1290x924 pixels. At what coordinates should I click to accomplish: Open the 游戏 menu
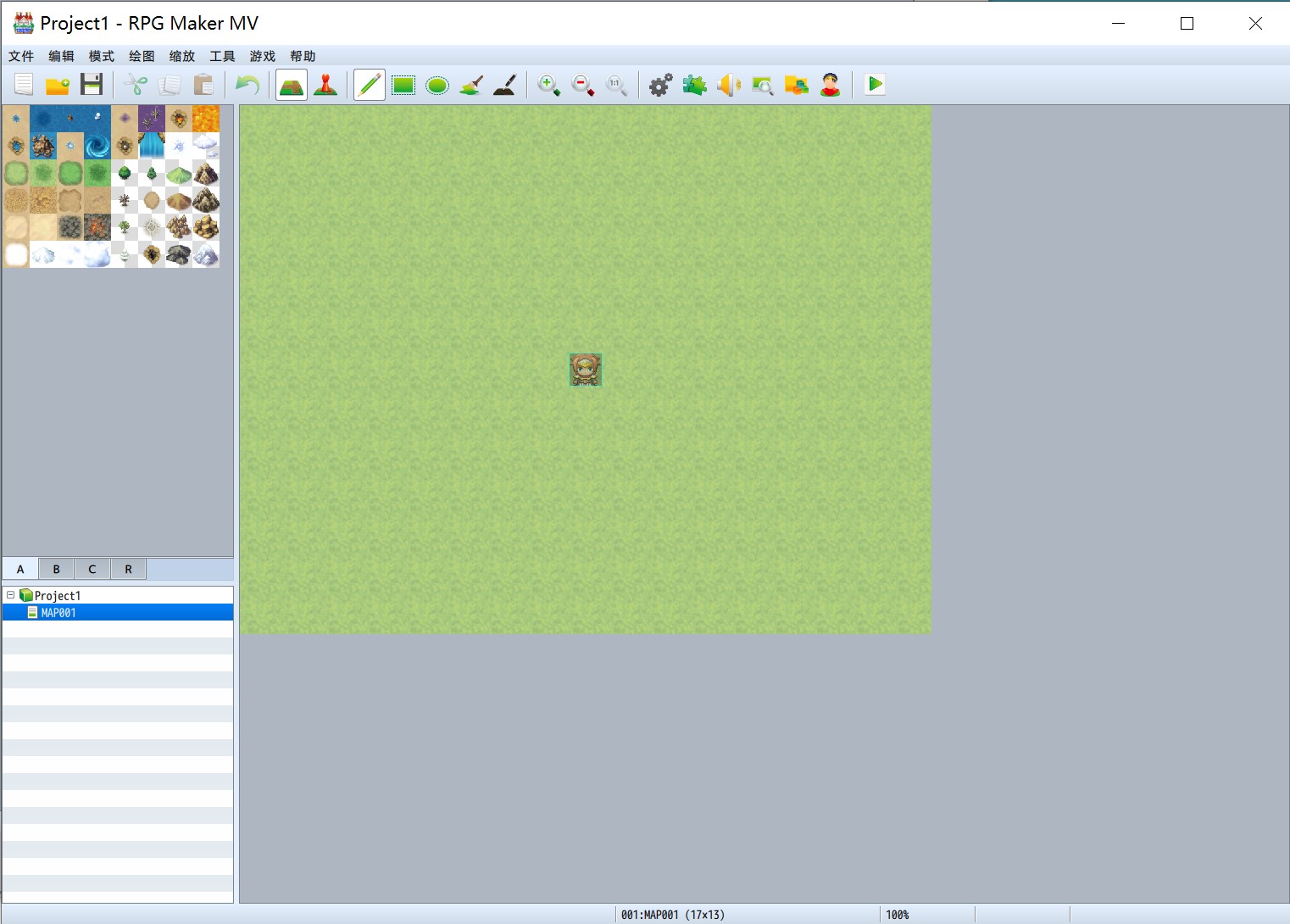pos(263,56)
